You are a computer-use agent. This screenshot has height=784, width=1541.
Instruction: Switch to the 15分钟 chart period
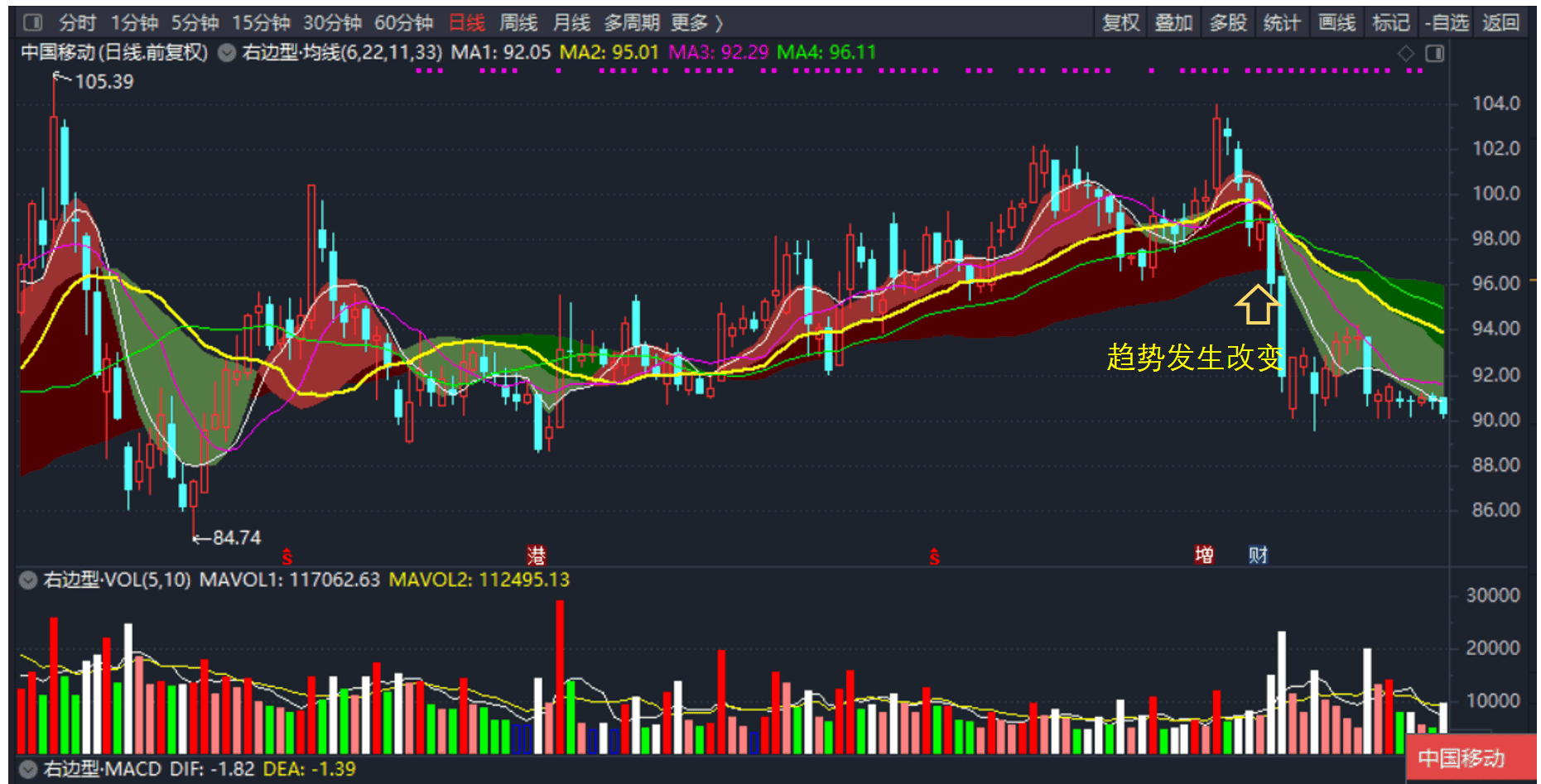pyautogui.click(x=261, y=22)
